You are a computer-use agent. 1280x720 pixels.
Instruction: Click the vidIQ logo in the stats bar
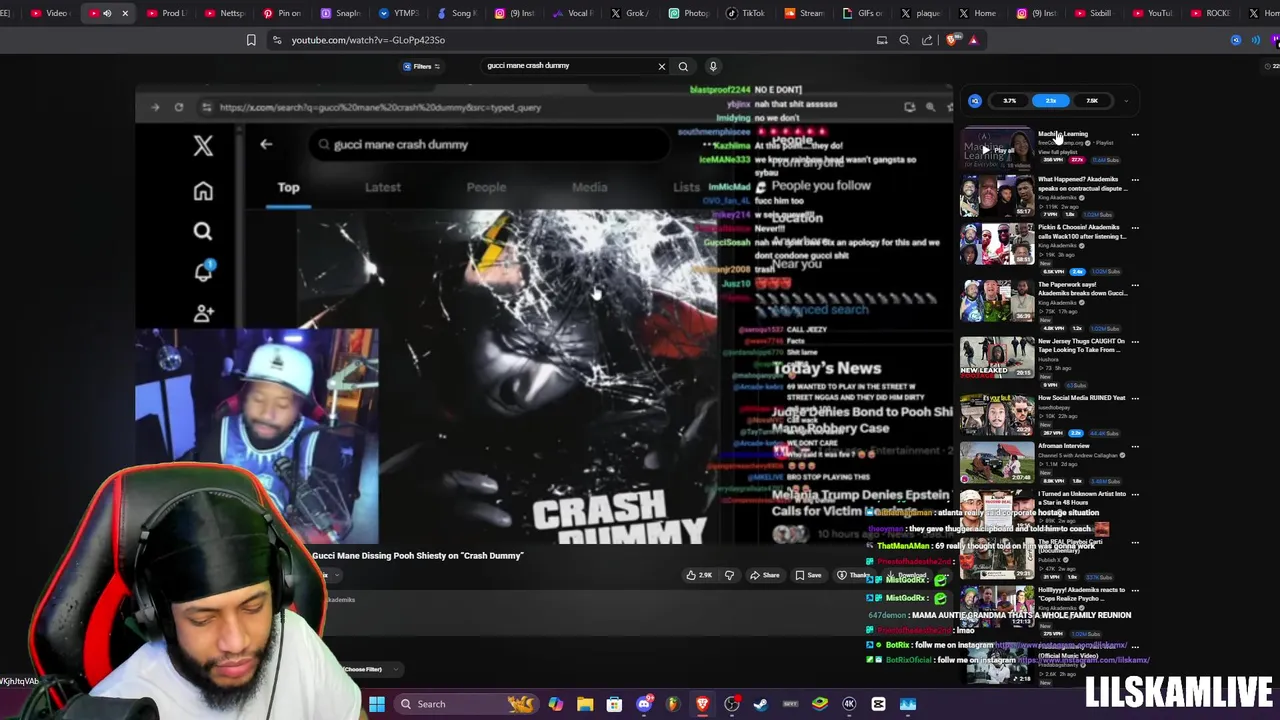point(975,100)
